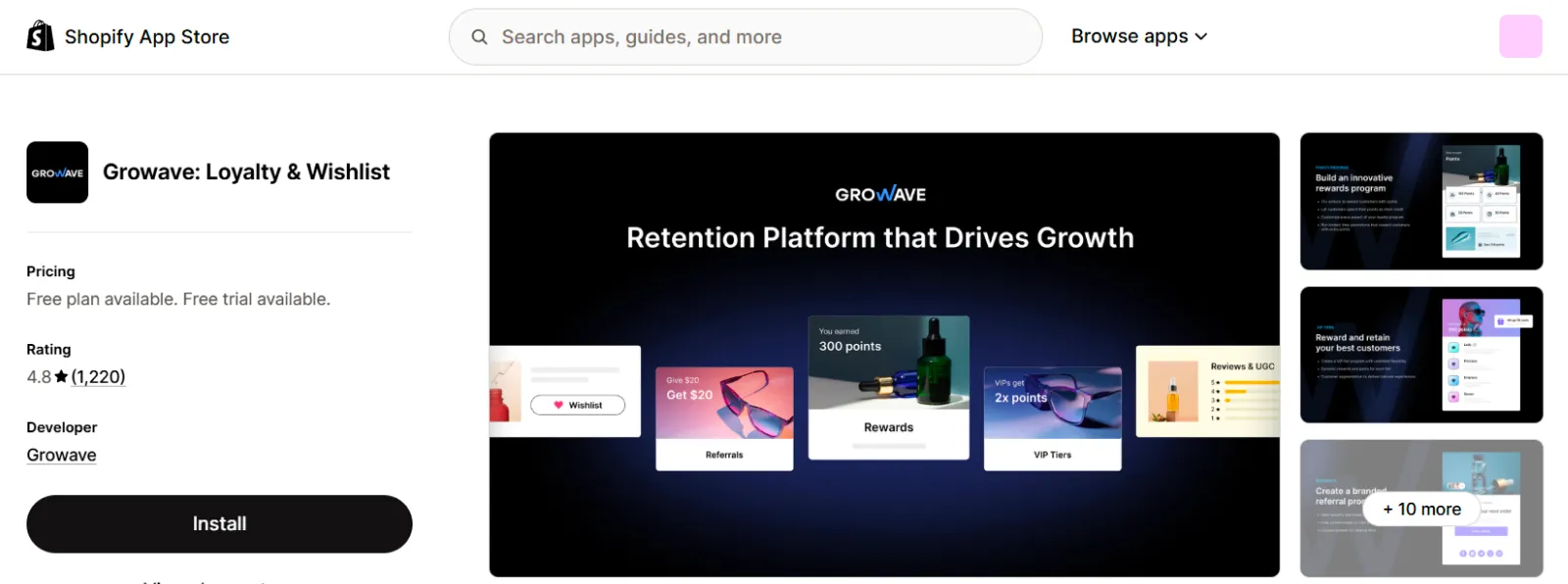
Task: Click the search magnifier icon
Action: [x=479, y=37]
